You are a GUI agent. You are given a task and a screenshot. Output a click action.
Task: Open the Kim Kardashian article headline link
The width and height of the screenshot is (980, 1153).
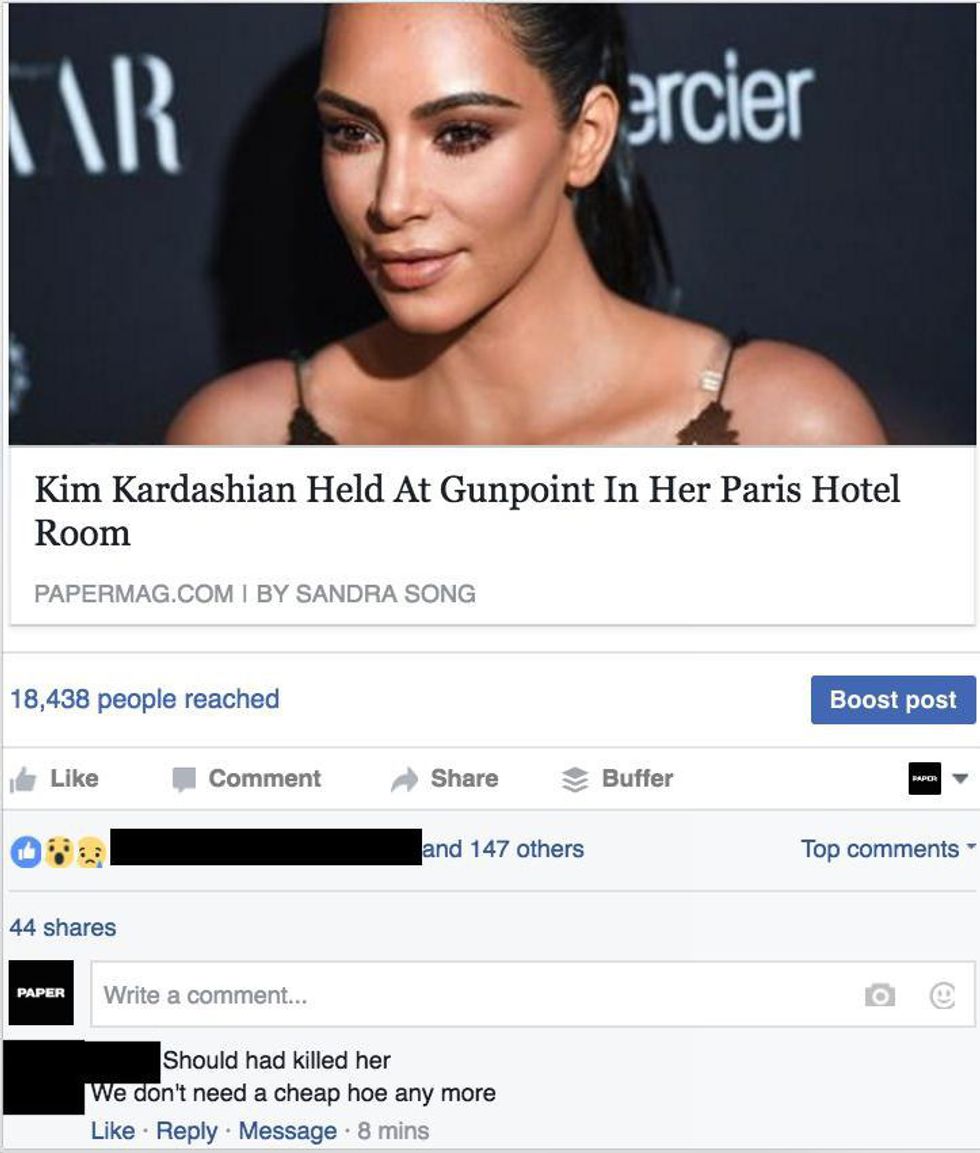point(467,510)
